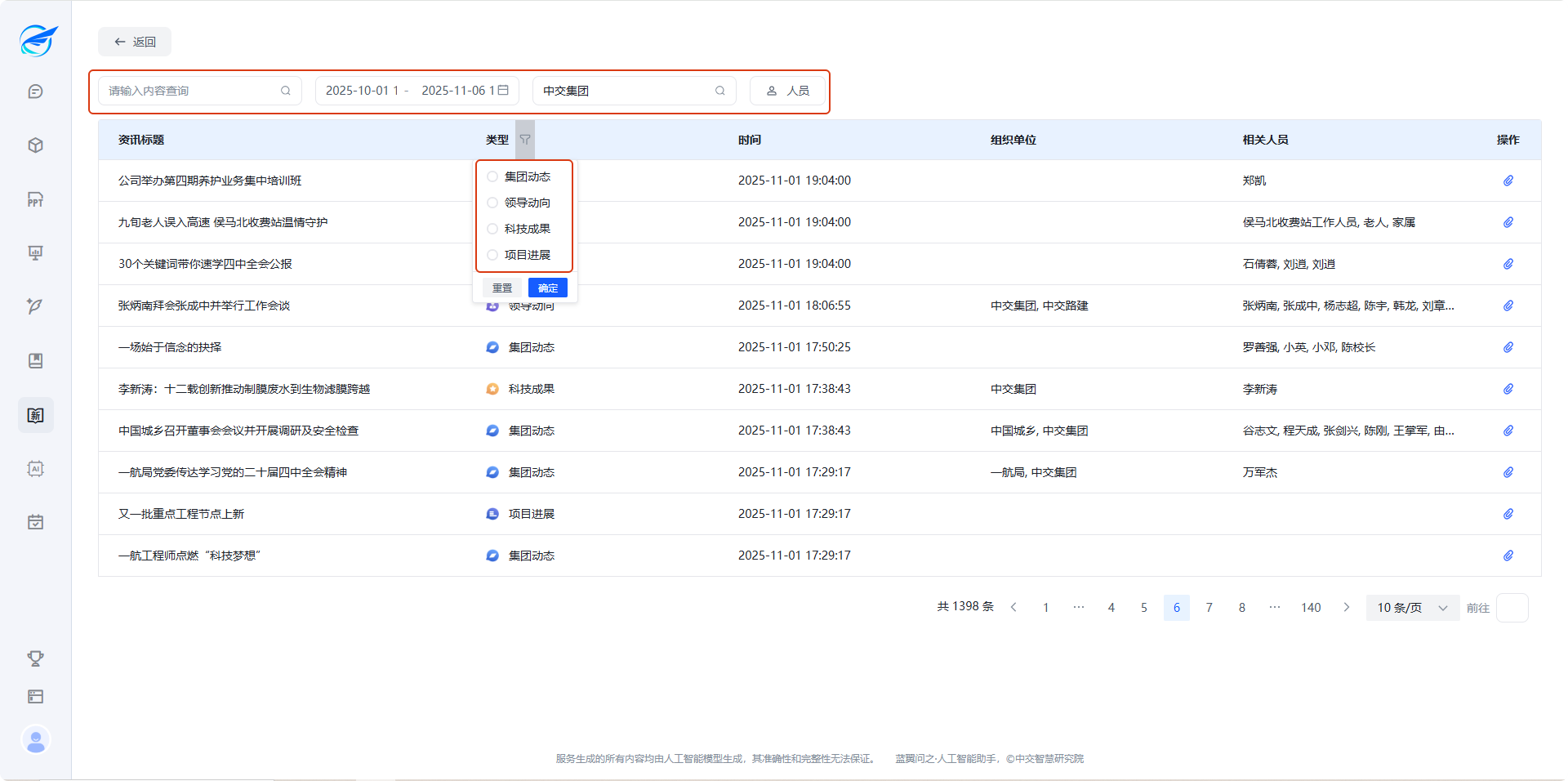
Task: Open the cube module in the sidebar
Action: pyautogui.click(x=35, y=145)
